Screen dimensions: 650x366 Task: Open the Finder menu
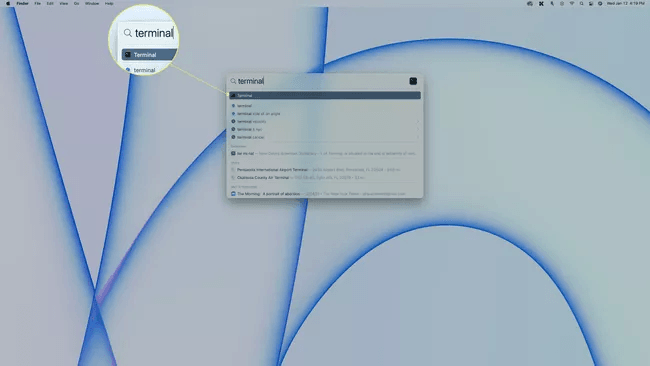pyautogui.click(x=22, y=3)
